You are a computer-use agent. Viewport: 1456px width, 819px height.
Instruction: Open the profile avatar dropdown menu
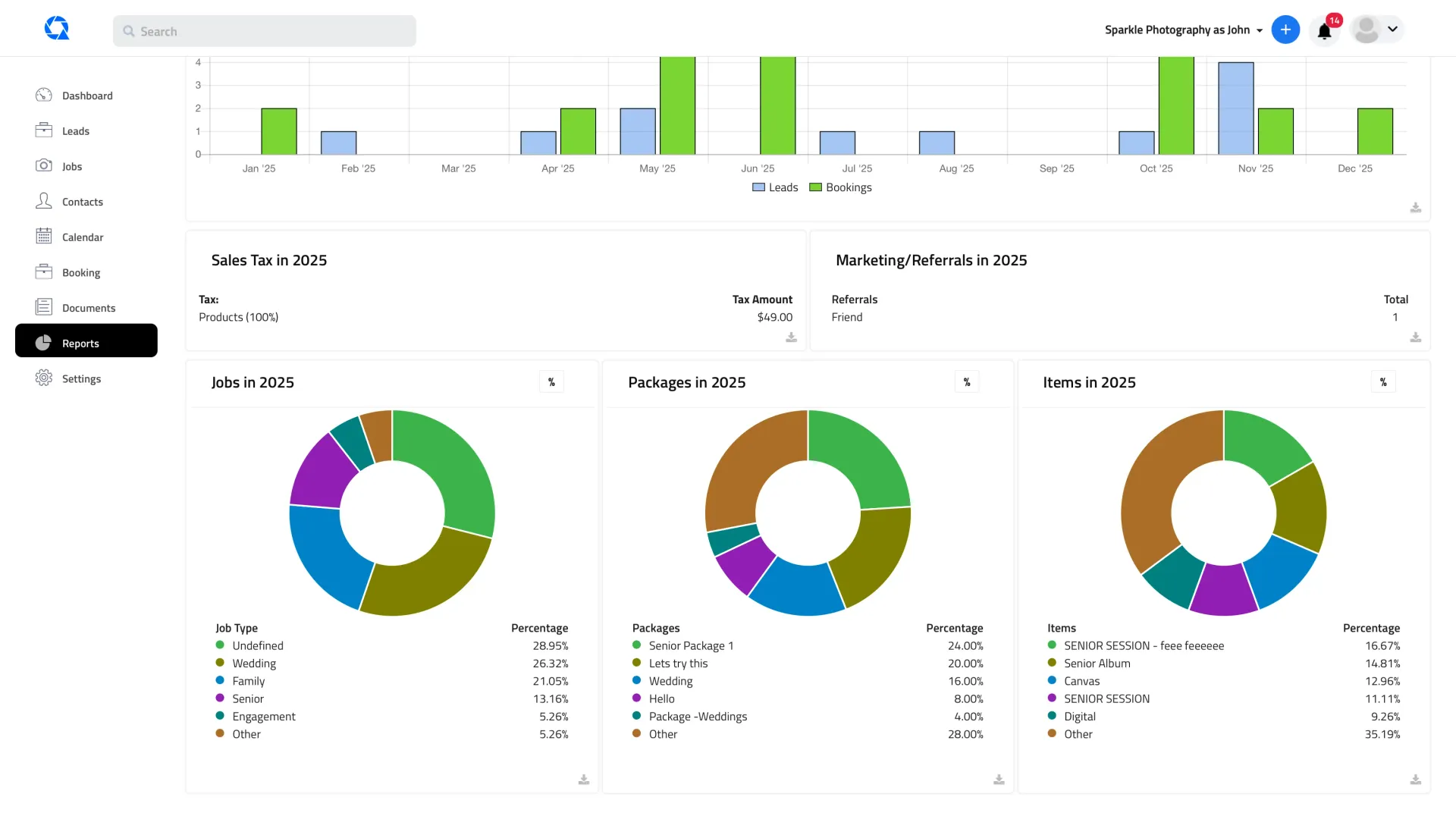tap(1376, 30)
